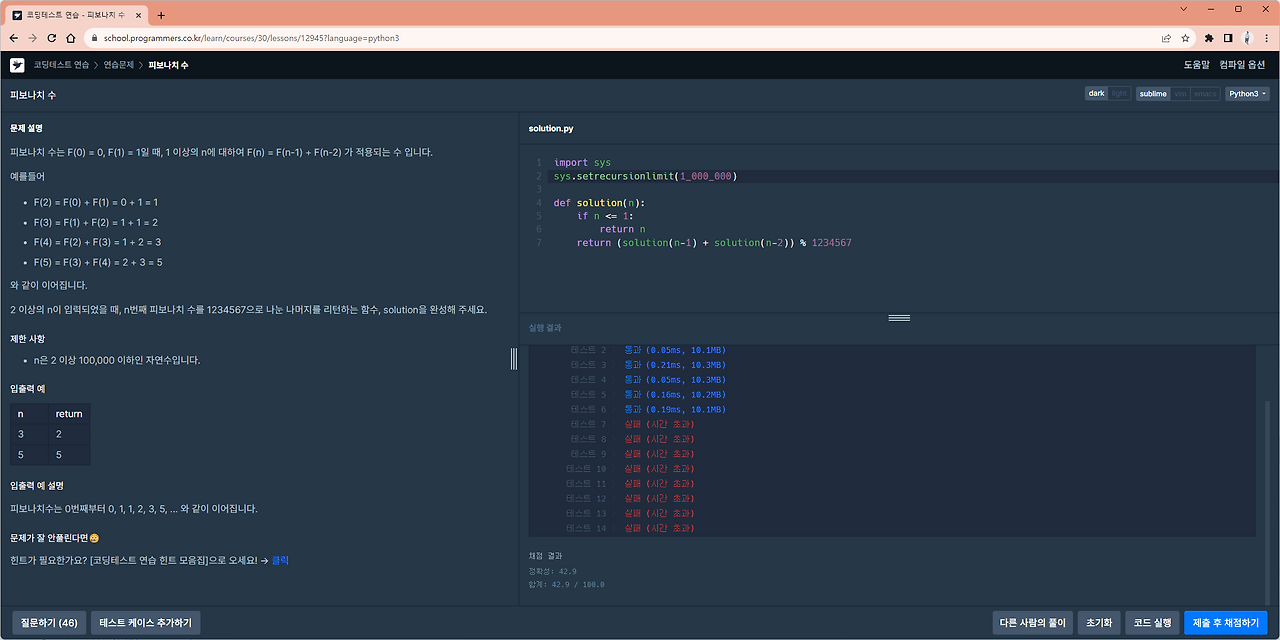Select vim key binding mode

click(1180, 94)
